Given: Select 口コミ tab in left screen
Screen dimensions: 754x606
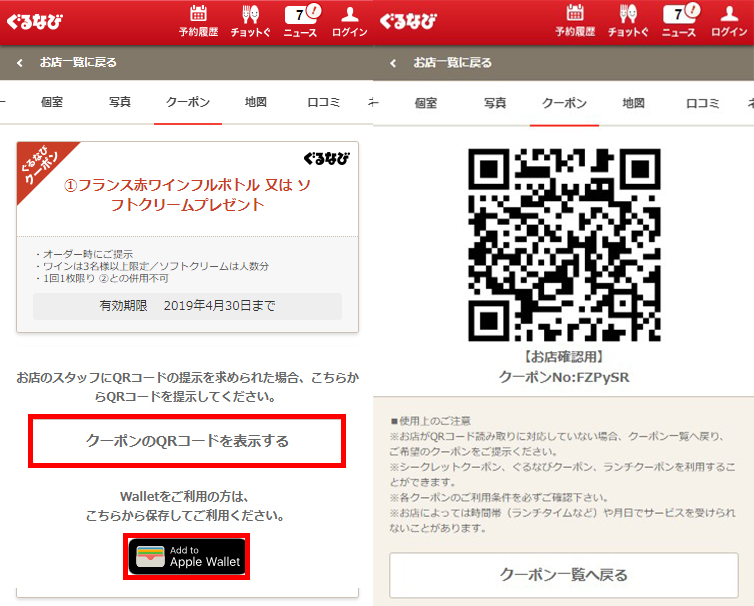Looking at the screenshot, I should [x=324, y=102].
